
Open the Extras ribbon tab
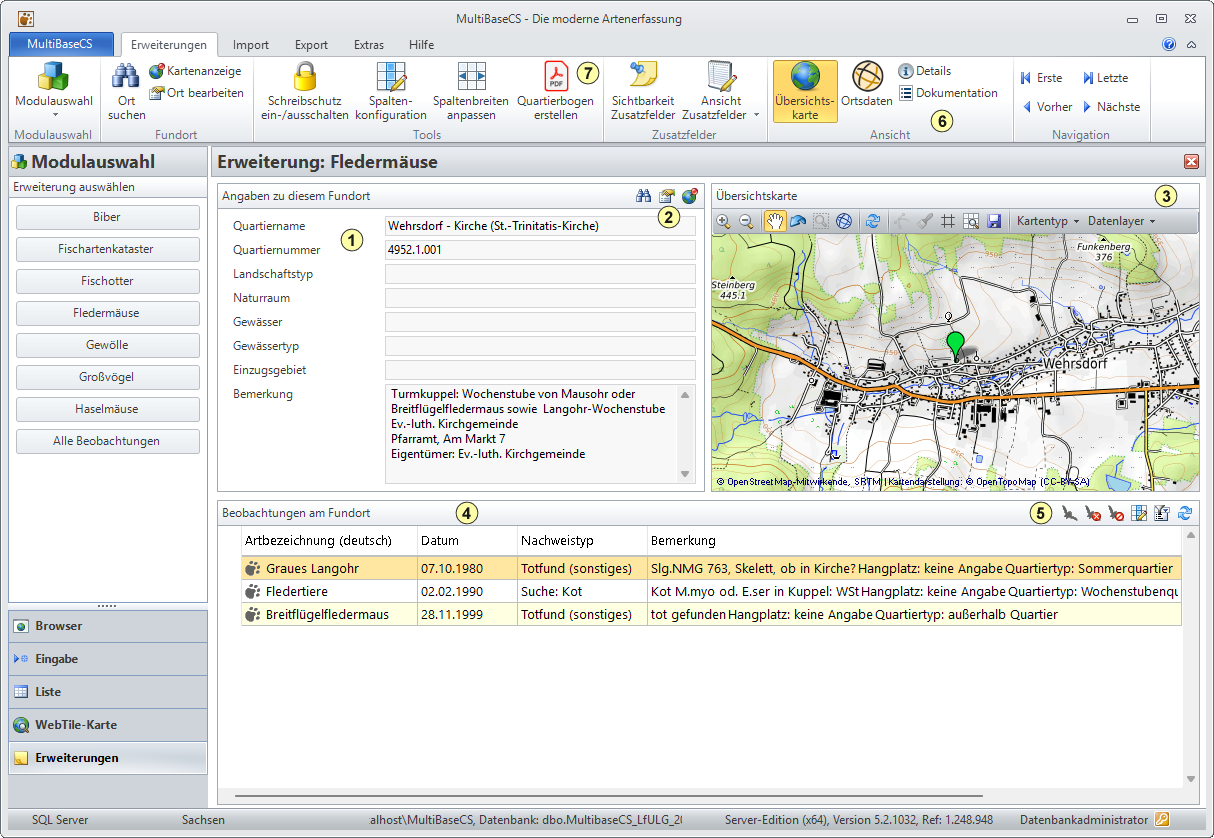pos(369,44)
